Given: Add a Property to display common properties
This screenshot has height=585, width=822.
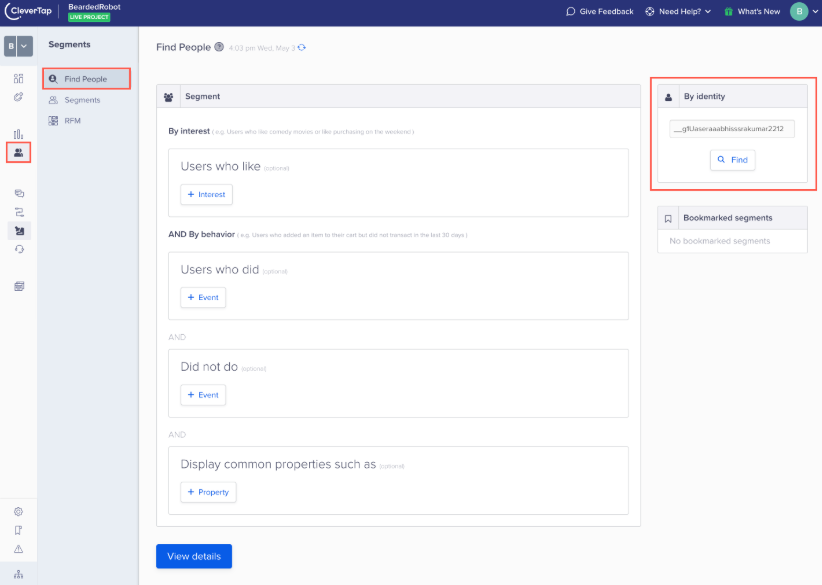Looking at the screenshot, I should [x=208, y=492].
